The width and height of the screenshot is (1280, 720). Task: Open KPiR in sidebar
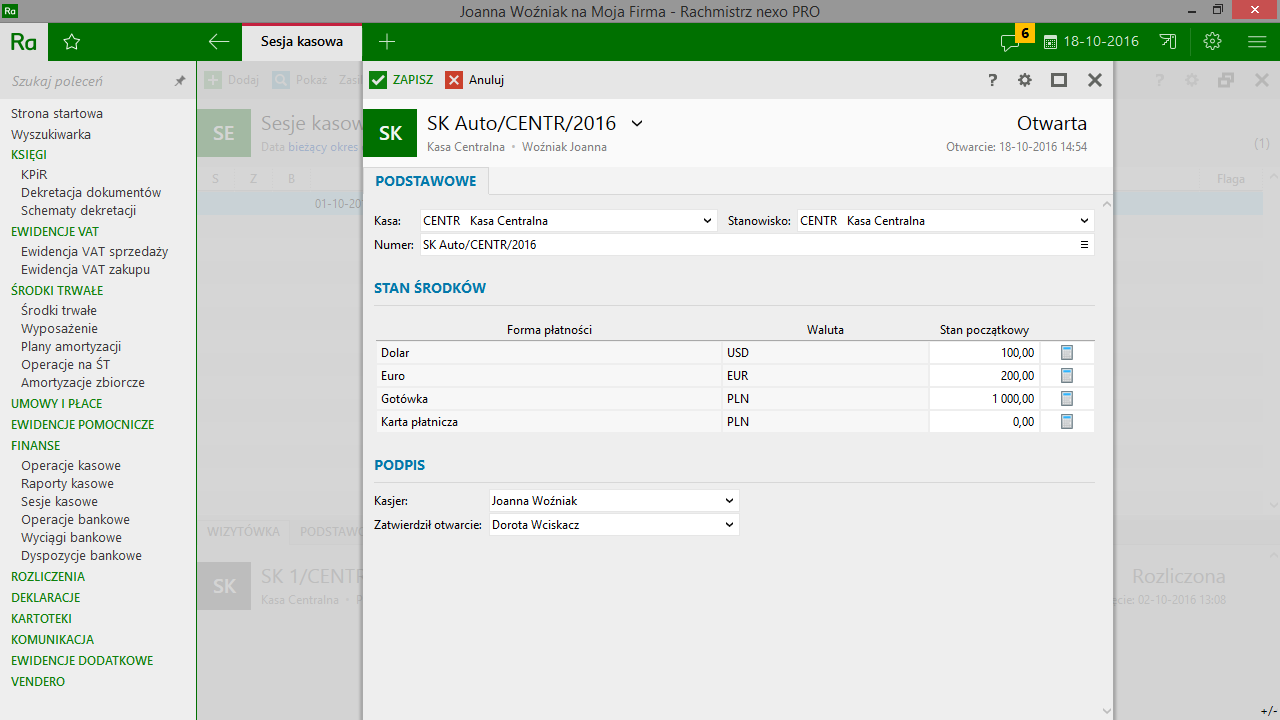(x=34, y=174)
